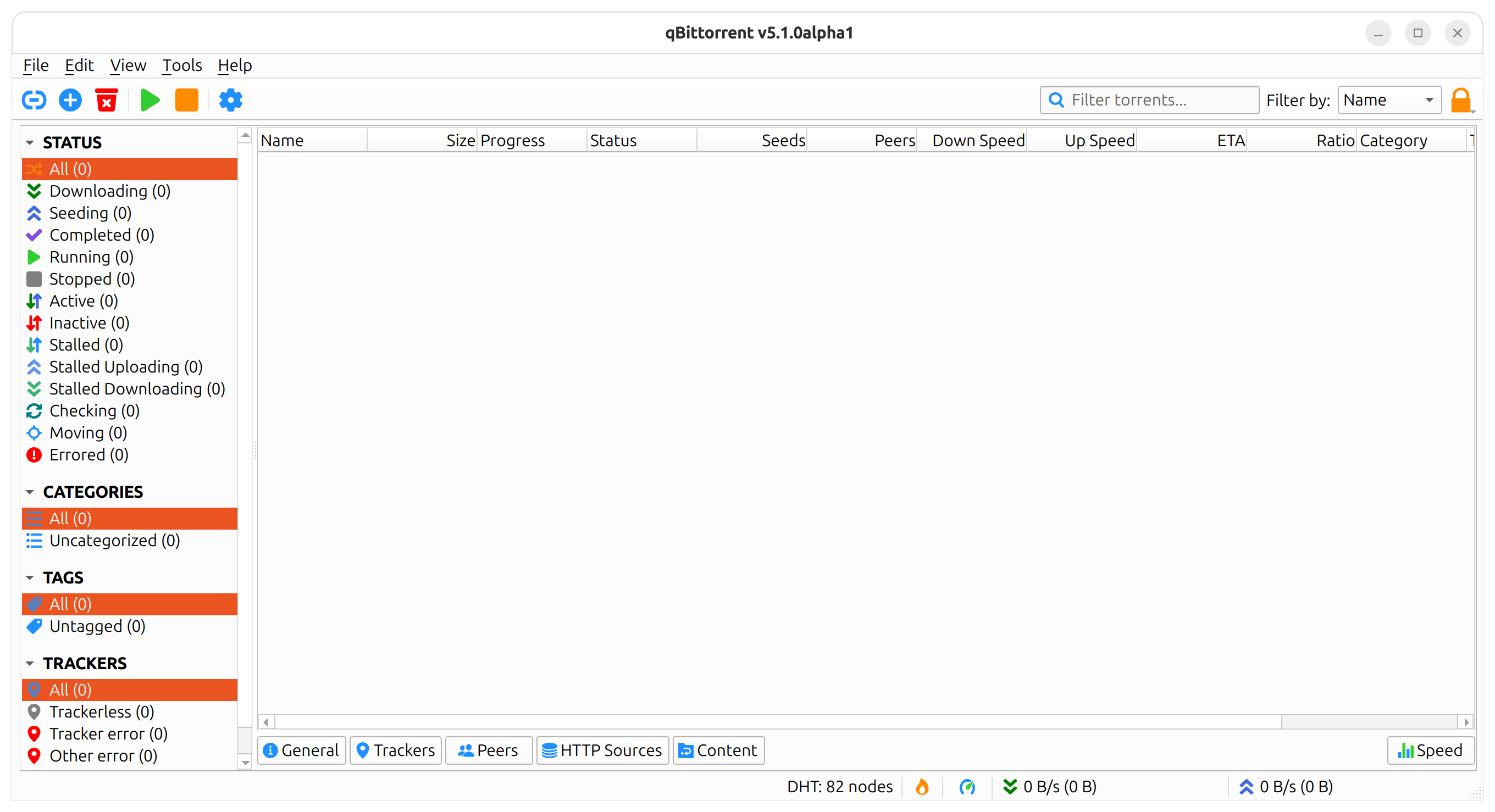This screenshot has height=812, width=1495.
Task: Switch to the Content tab
Action: pyautogui.click(x=718, y=750)
